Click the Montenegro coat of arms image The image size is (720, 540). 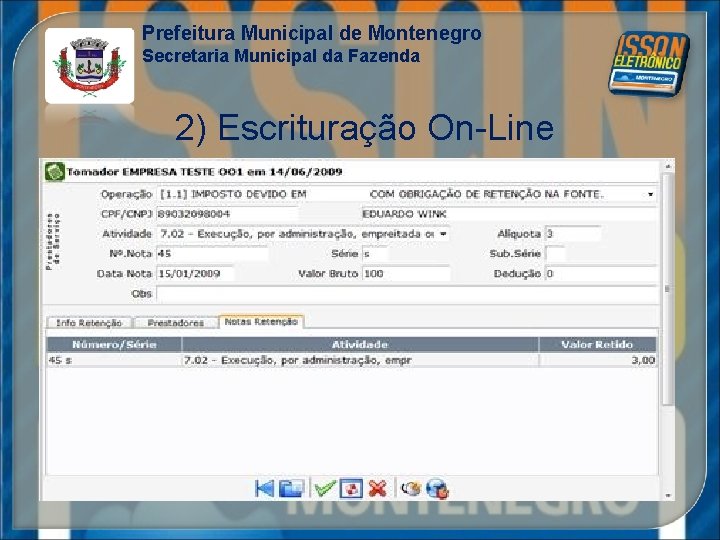click(90, 66)
